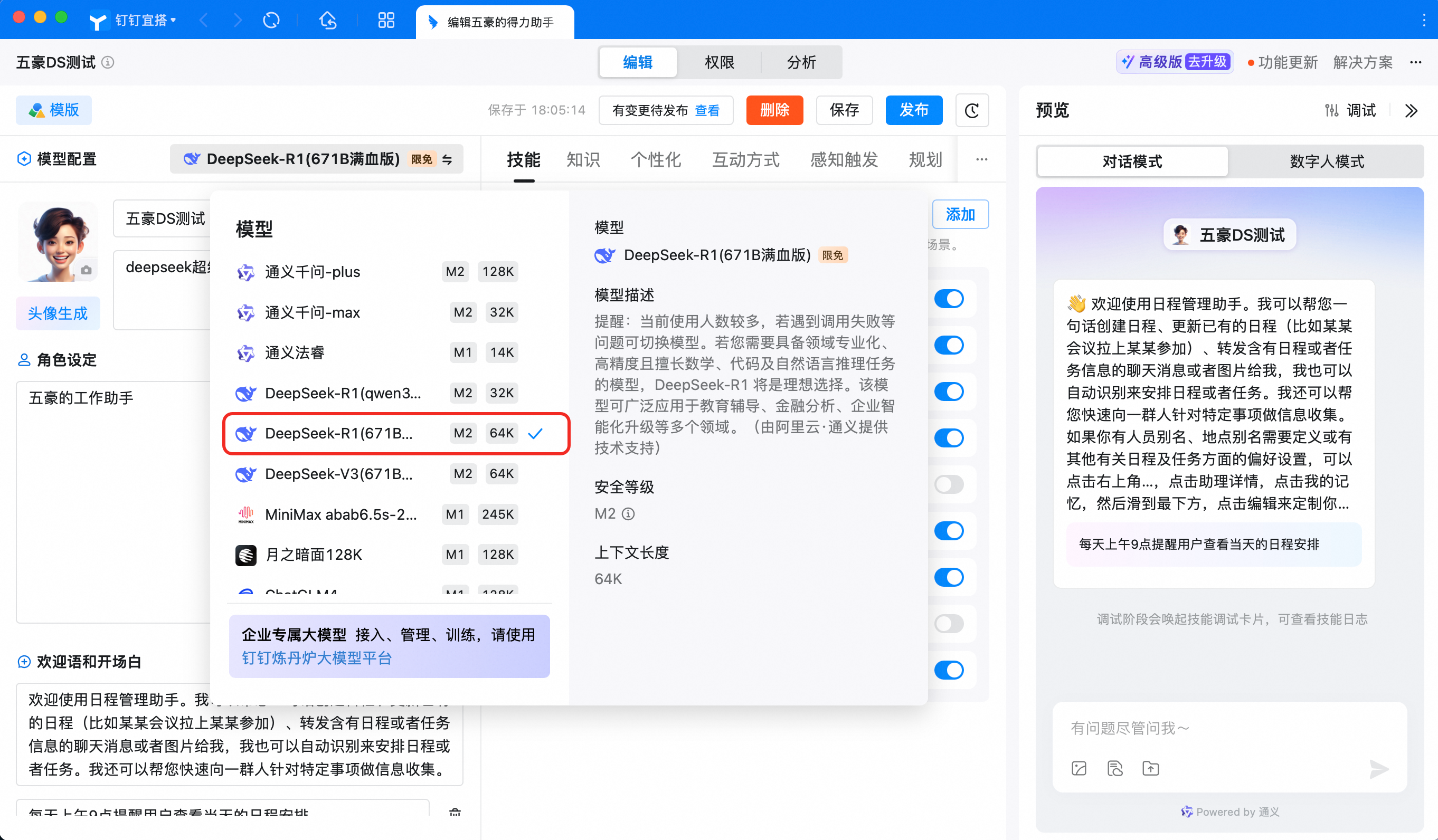
Task: Open the DeepSeek-R1(671B满血版) model selector
Action: pyautogui.click(x=317, y=159)
